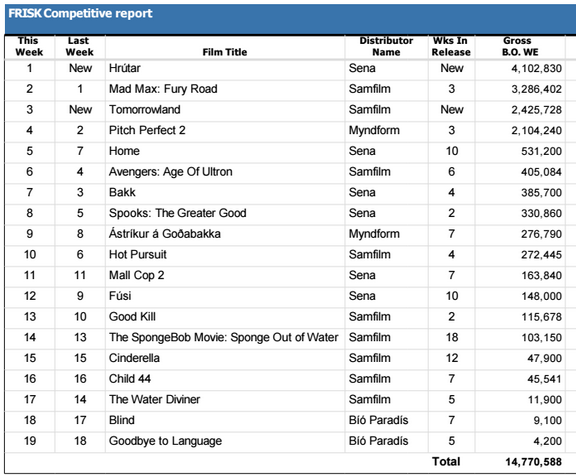Click the total gross value 14,770,588
Screen dimensions: 576x475
coord(533,462)
